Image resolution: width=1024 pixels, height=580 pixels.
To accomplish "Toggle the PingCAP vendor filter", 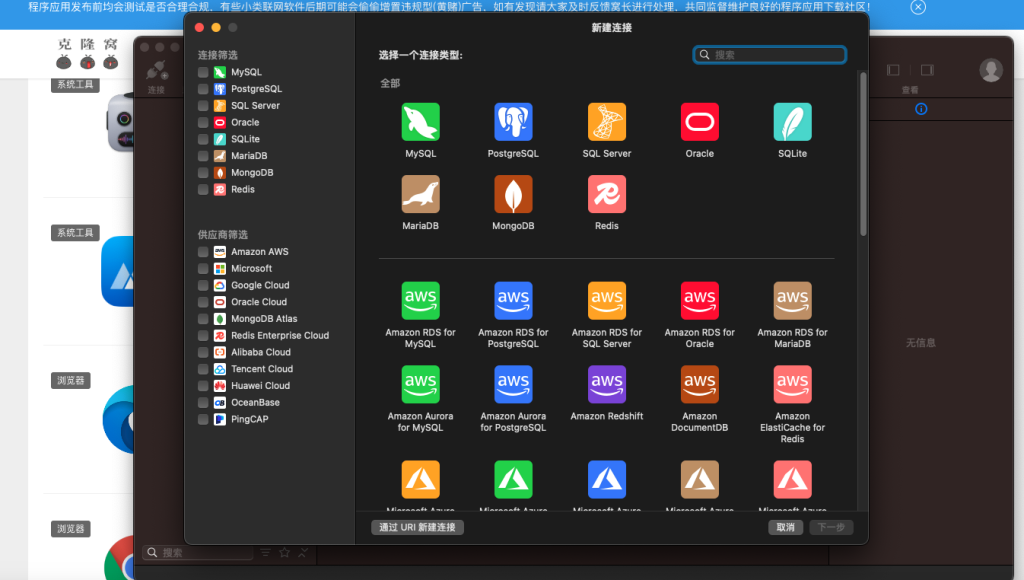I will point(203,419).
